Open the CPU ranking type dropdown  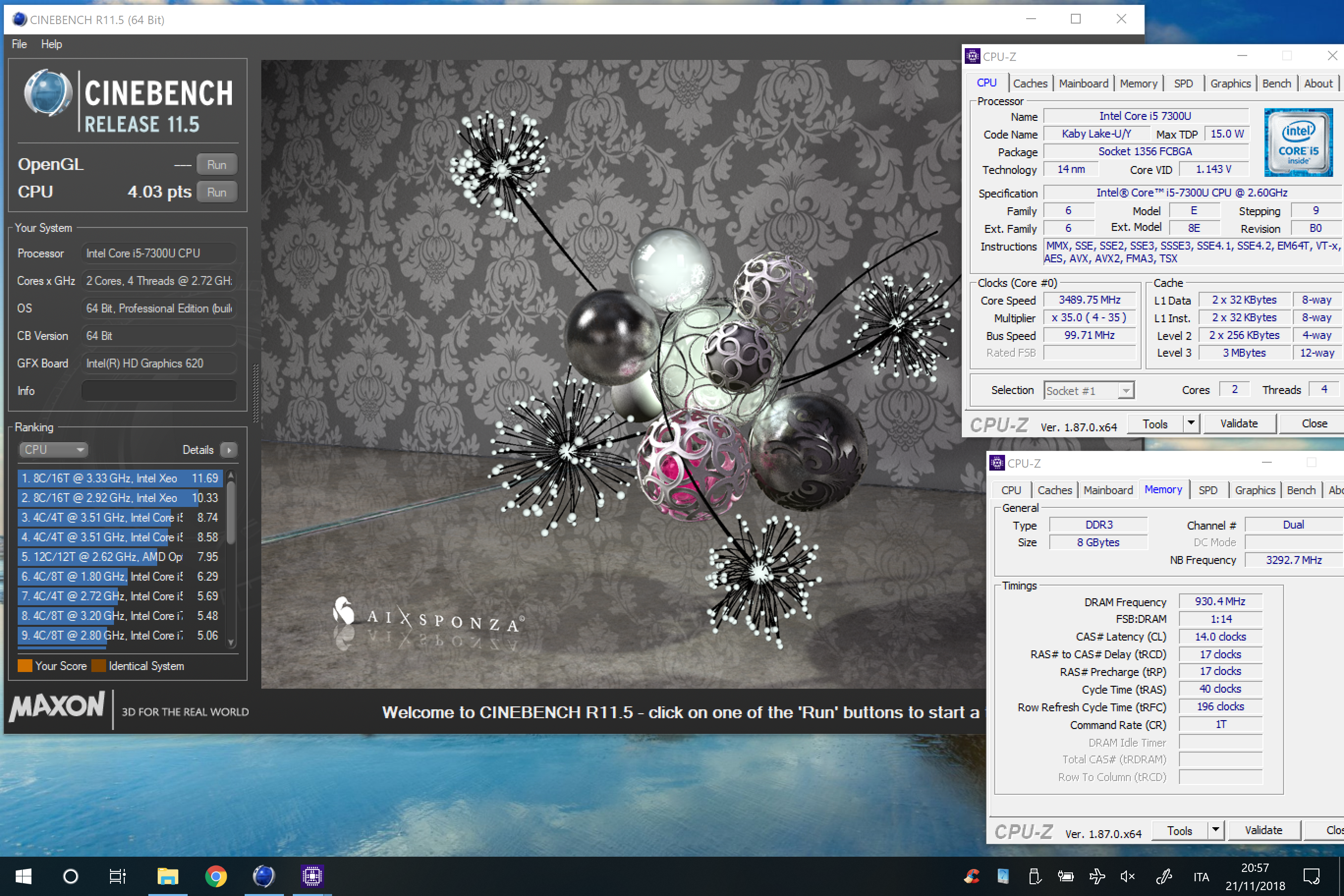point(53,449)
